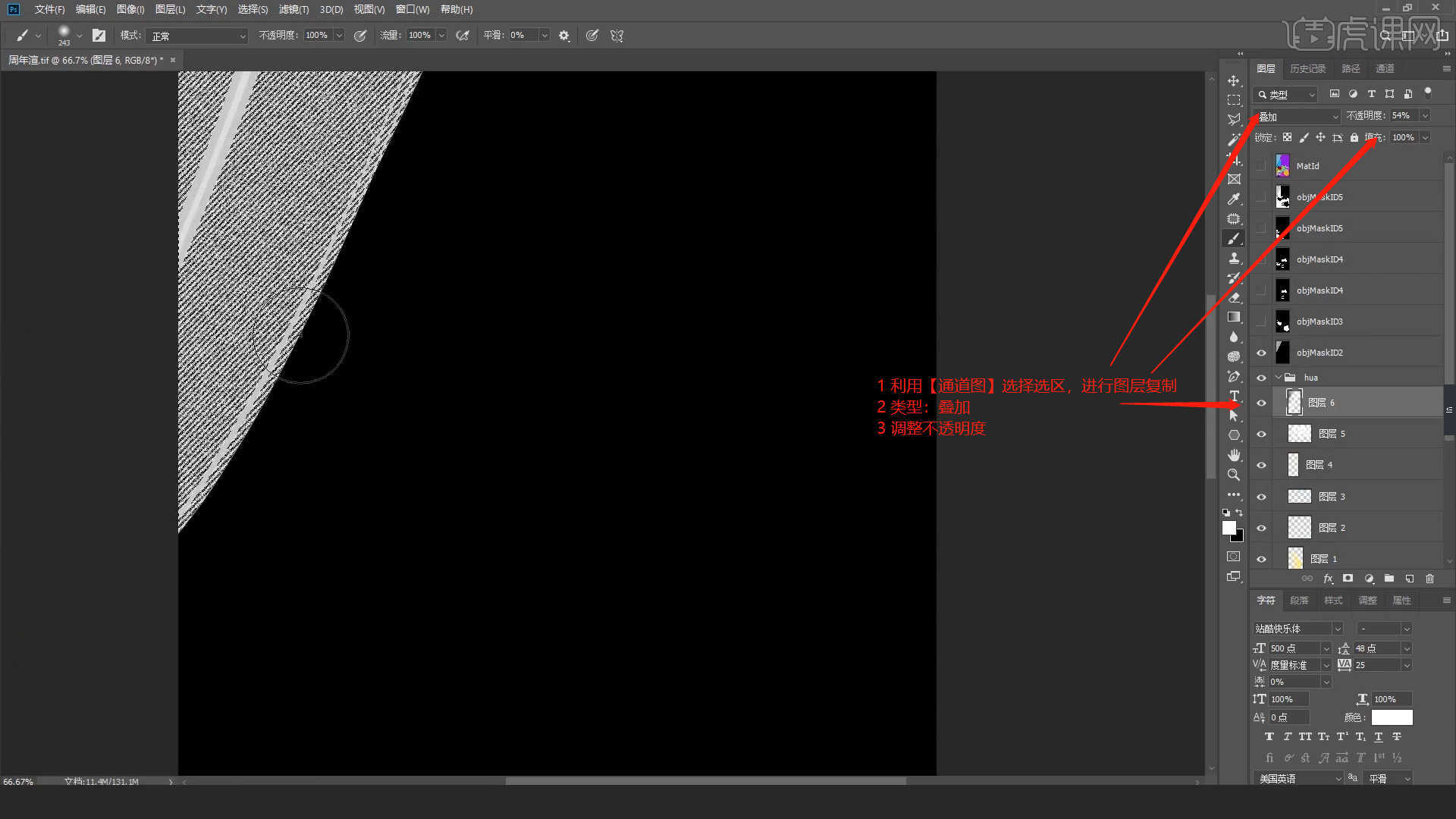1456x819 pixels.
Task: Click the layer opacity 54% field
Action: [x=1402, y=115]
